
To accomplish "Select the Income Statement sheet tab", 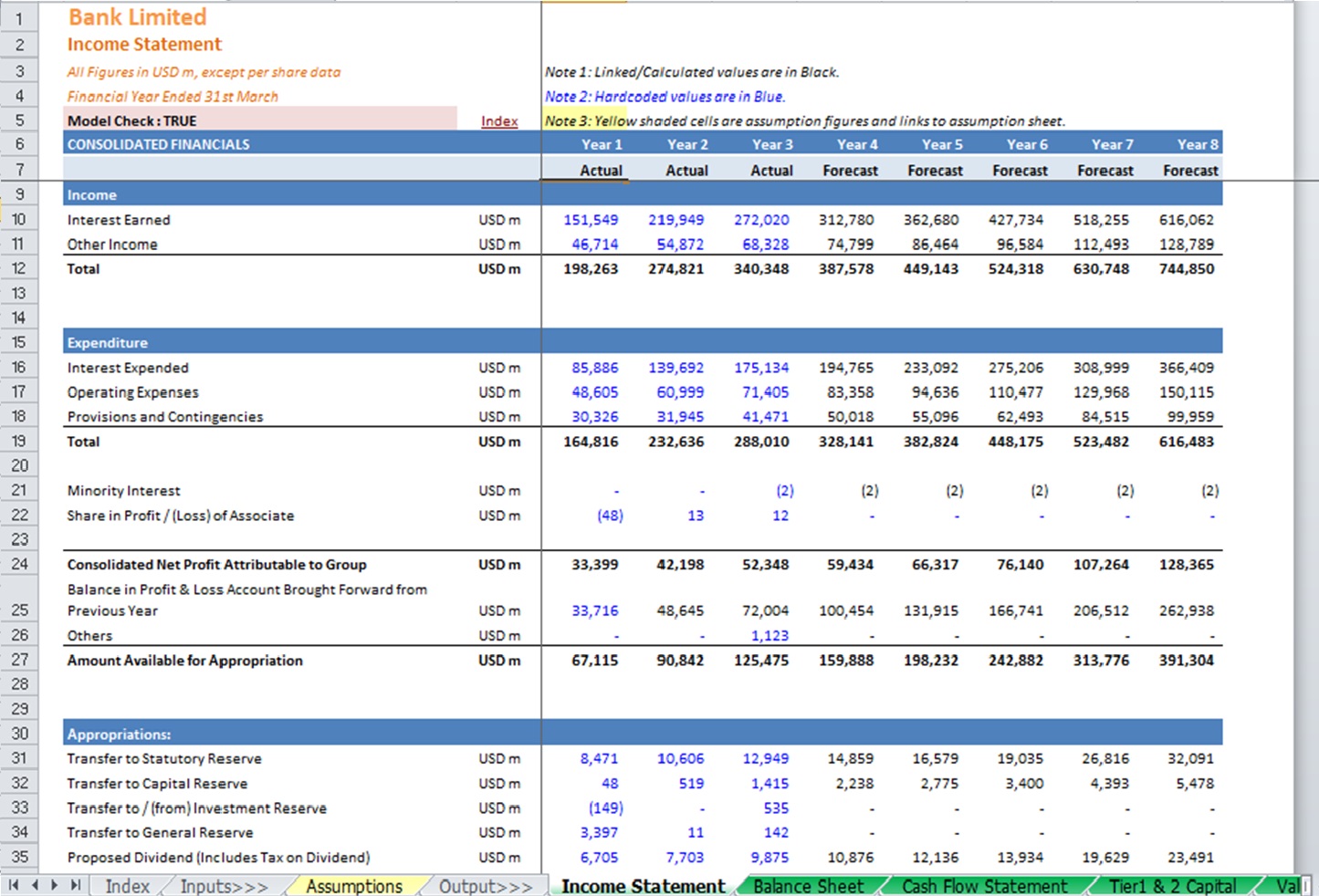I will [644, 886].
